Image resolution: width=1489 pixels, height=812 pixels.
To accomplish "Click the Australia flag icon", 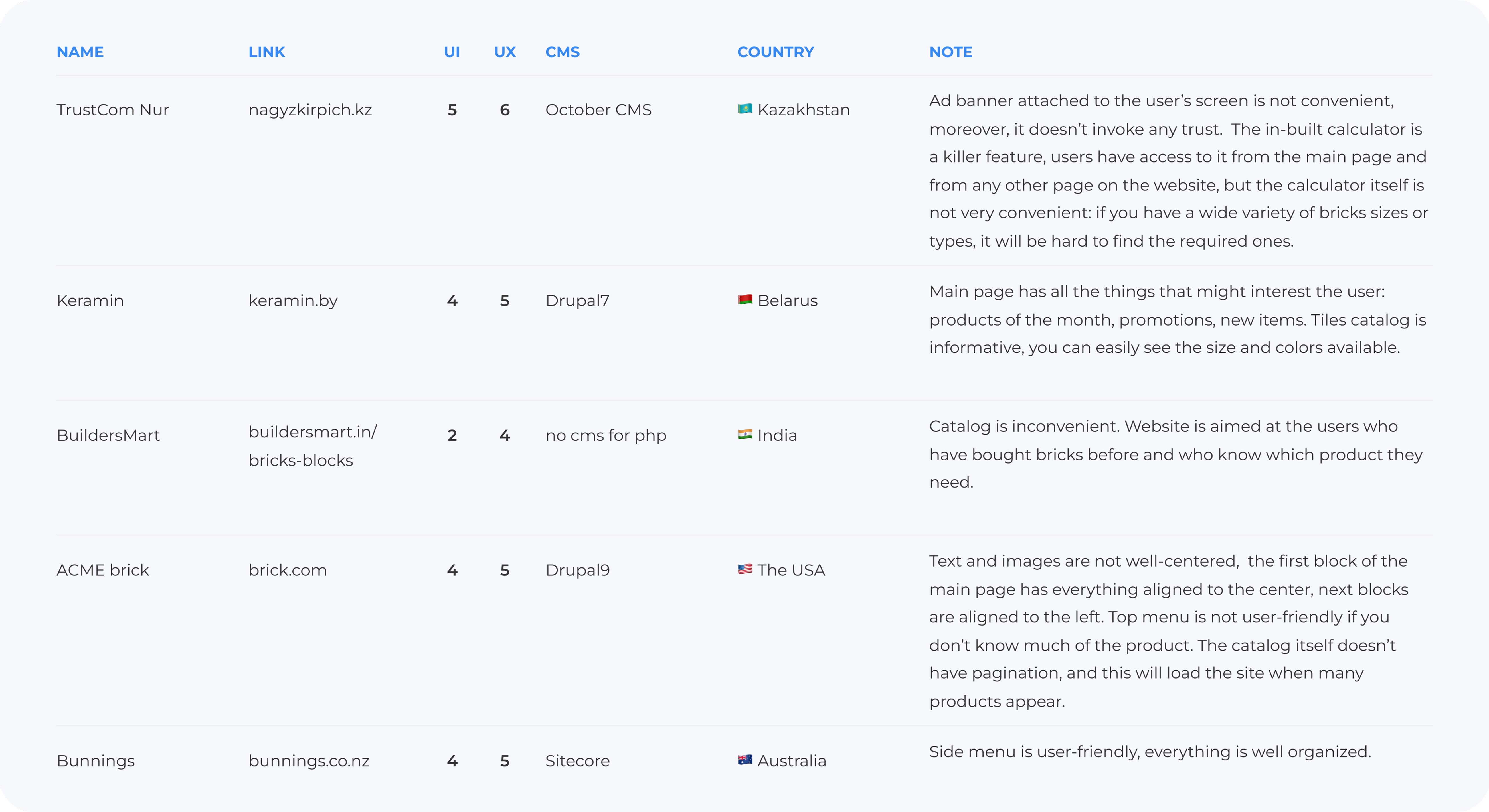I will pos(745,760).
